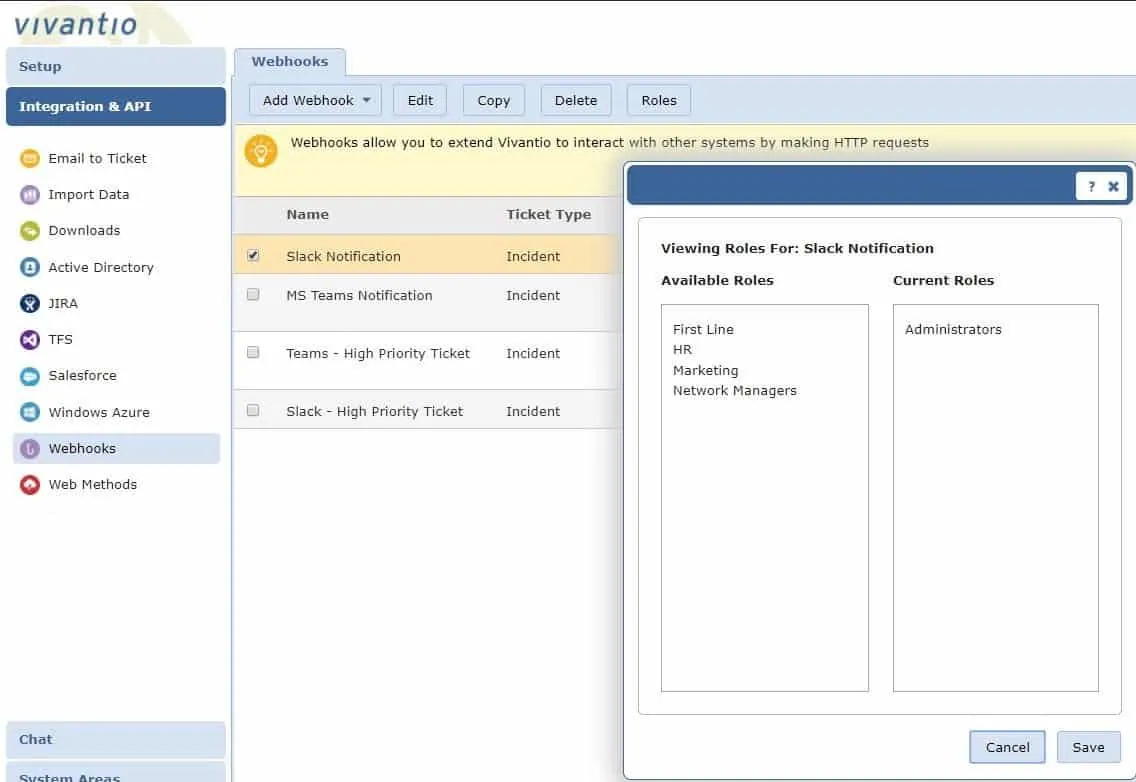1136x782 pixels.
Task: Click the Web Methods icon
Action: pos(30,484)
